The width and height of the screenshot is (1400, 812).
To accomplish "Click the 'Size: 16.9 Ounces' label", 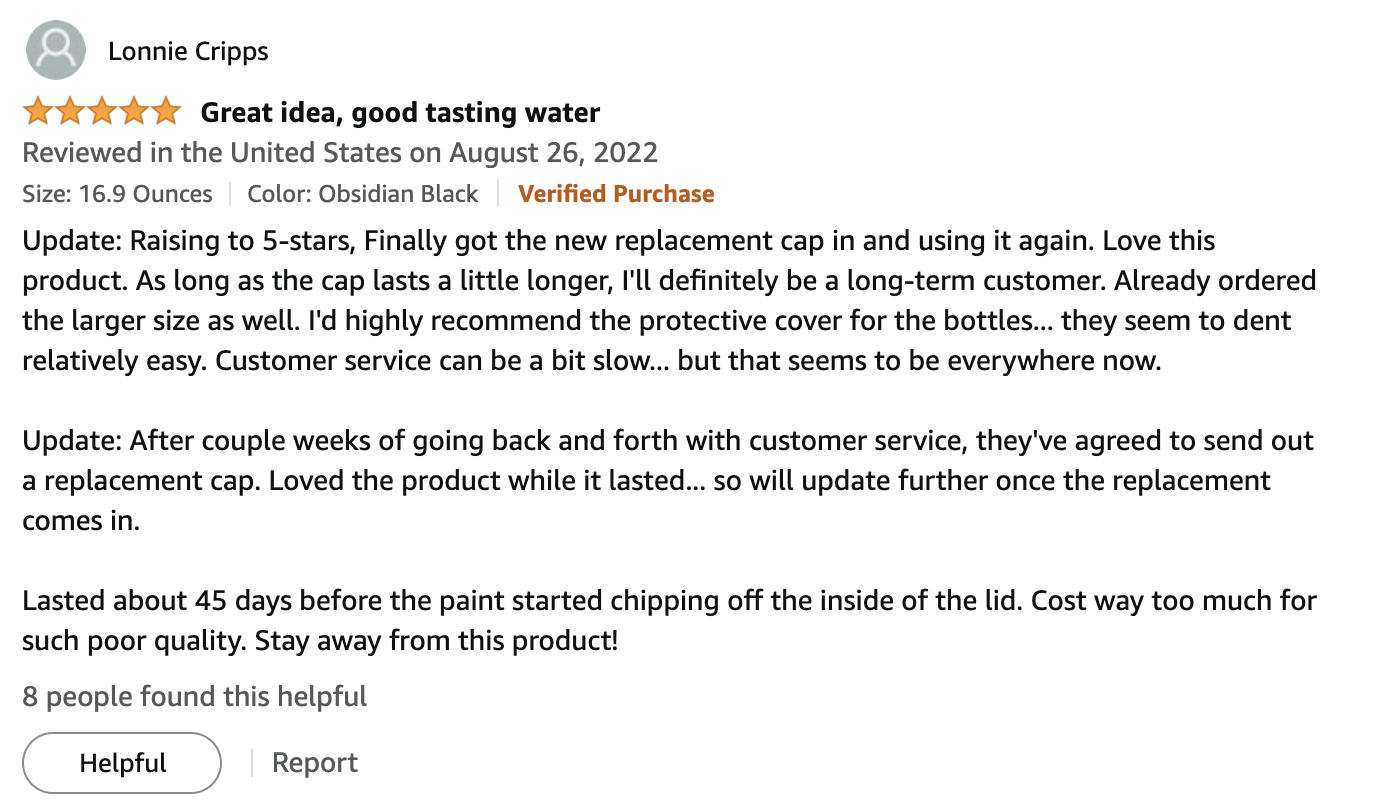I will (117, 194).
